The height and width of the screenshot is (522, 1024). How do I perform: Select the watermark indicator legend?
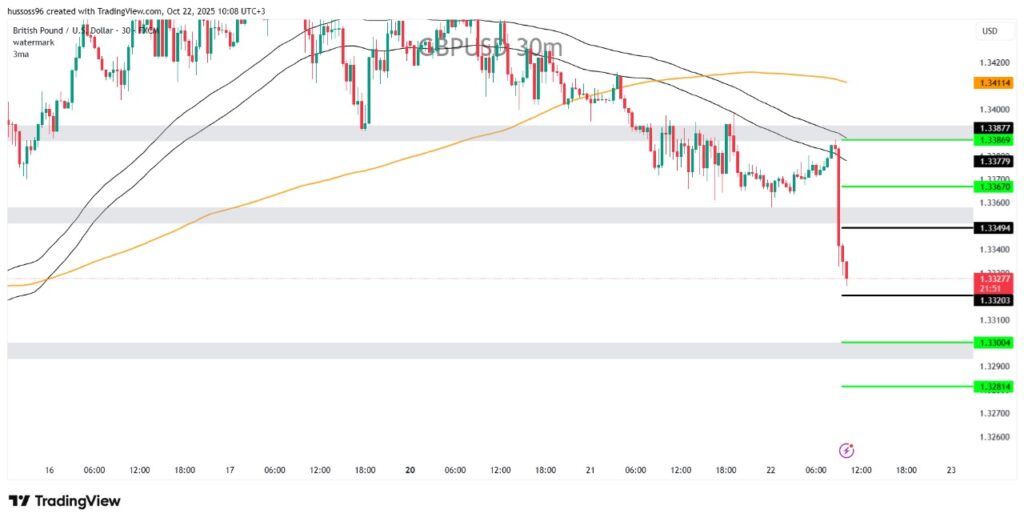click(34, 43)
